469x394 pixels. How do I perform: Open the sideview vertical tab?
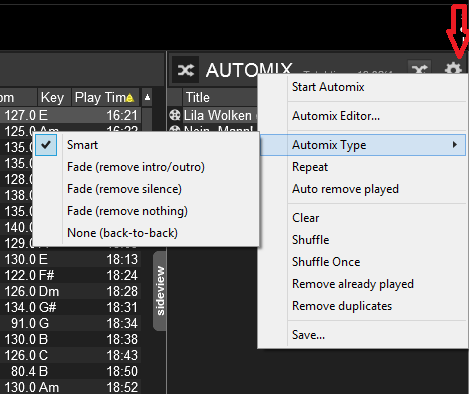tap(160, 291)
